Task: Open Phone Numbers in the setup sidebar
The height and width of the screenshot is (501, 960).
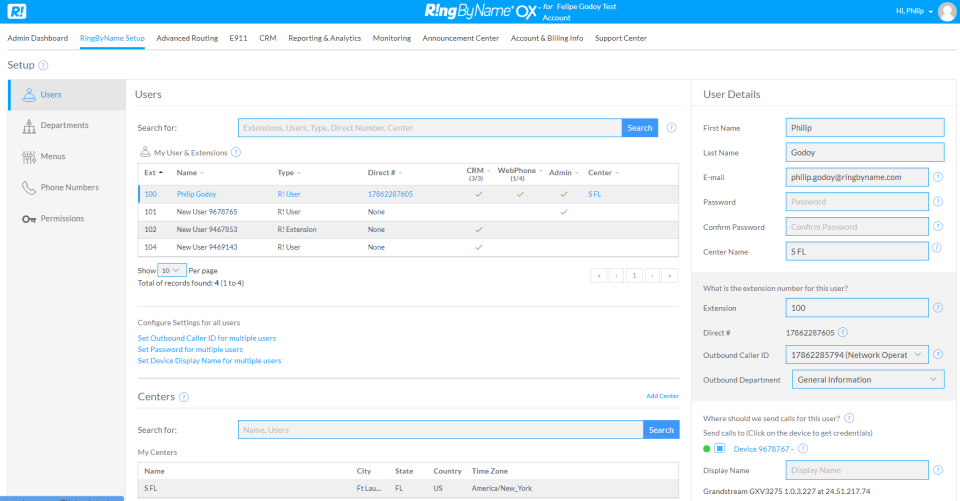Action: coord(69,187)
